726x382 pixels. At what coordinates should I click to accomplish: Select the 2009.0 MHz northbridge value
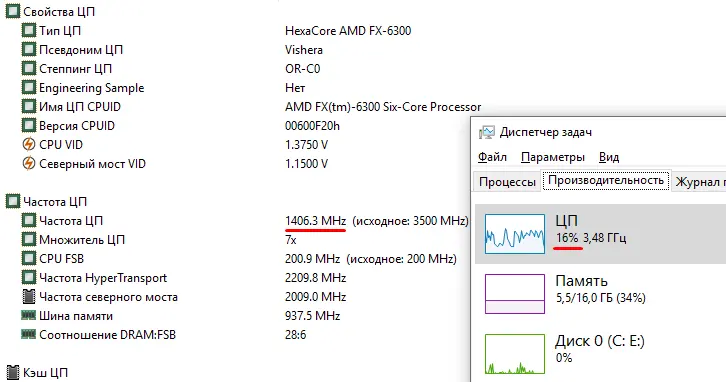coord(316,296)
